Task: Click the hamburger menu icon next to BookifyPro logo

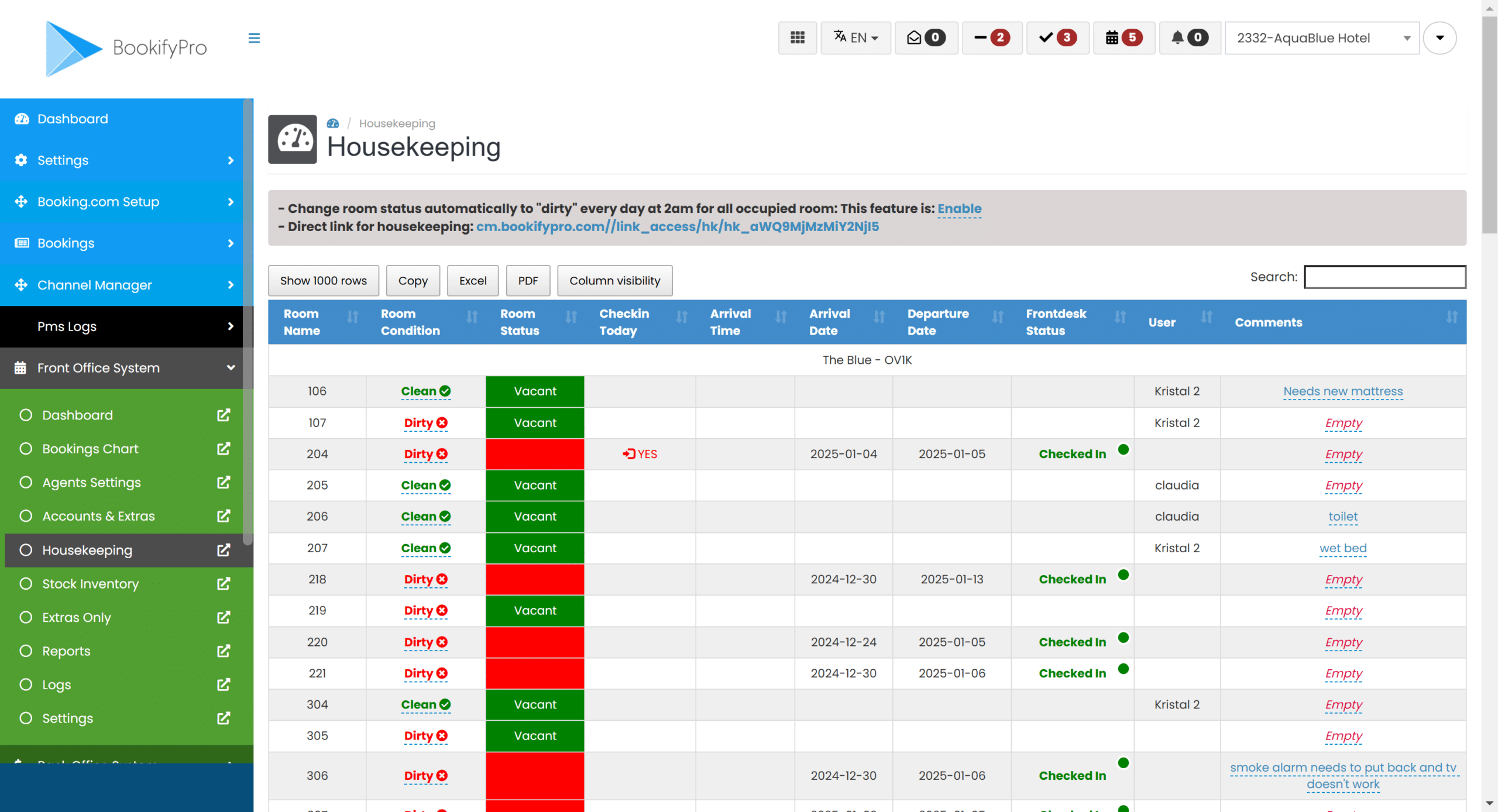Action: [254, 37]
